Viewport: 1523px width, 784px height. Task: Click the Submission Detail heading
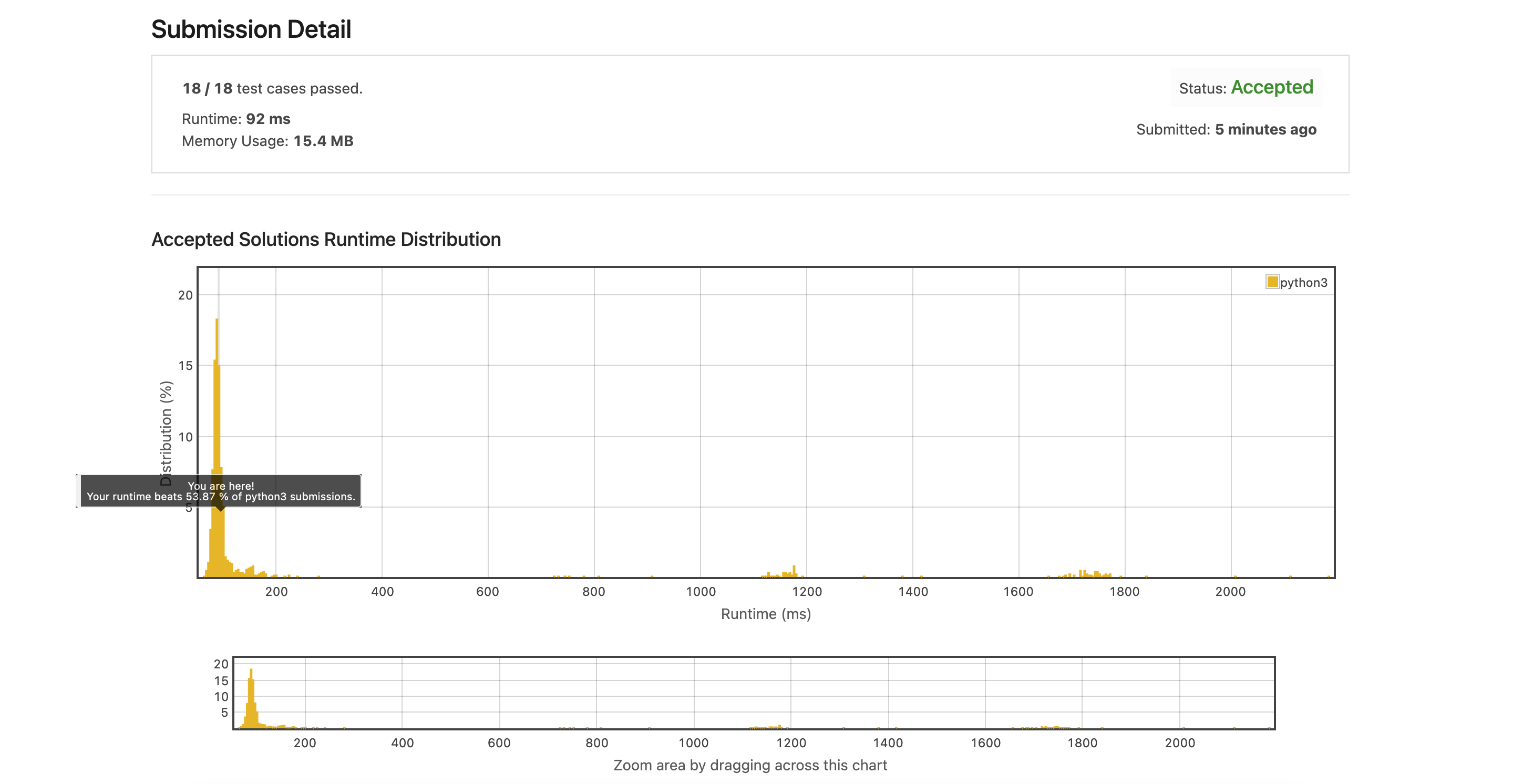(x=251, y=29)
